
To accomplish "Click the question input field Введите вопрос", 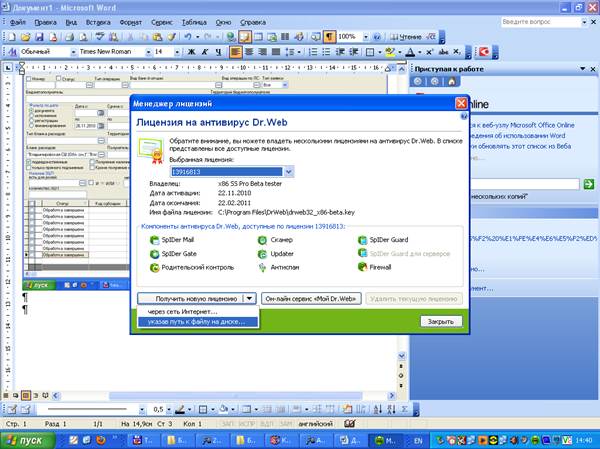I will point(541,22).
